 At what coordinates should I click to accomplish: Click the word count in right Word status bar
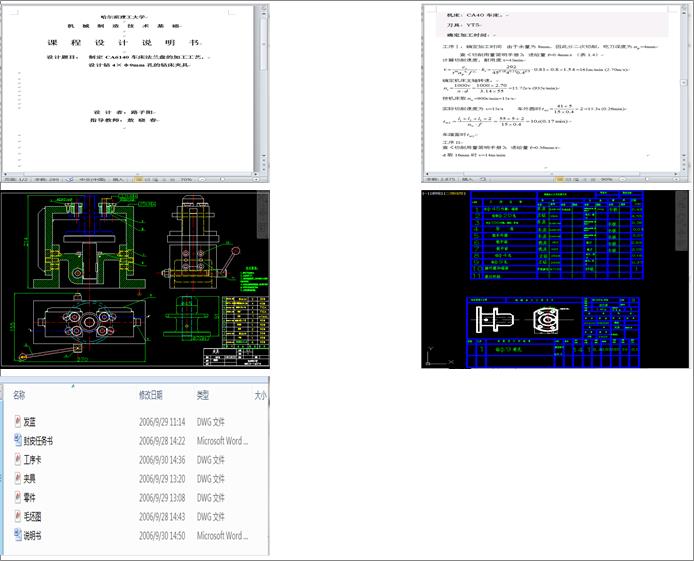point(440,180)
